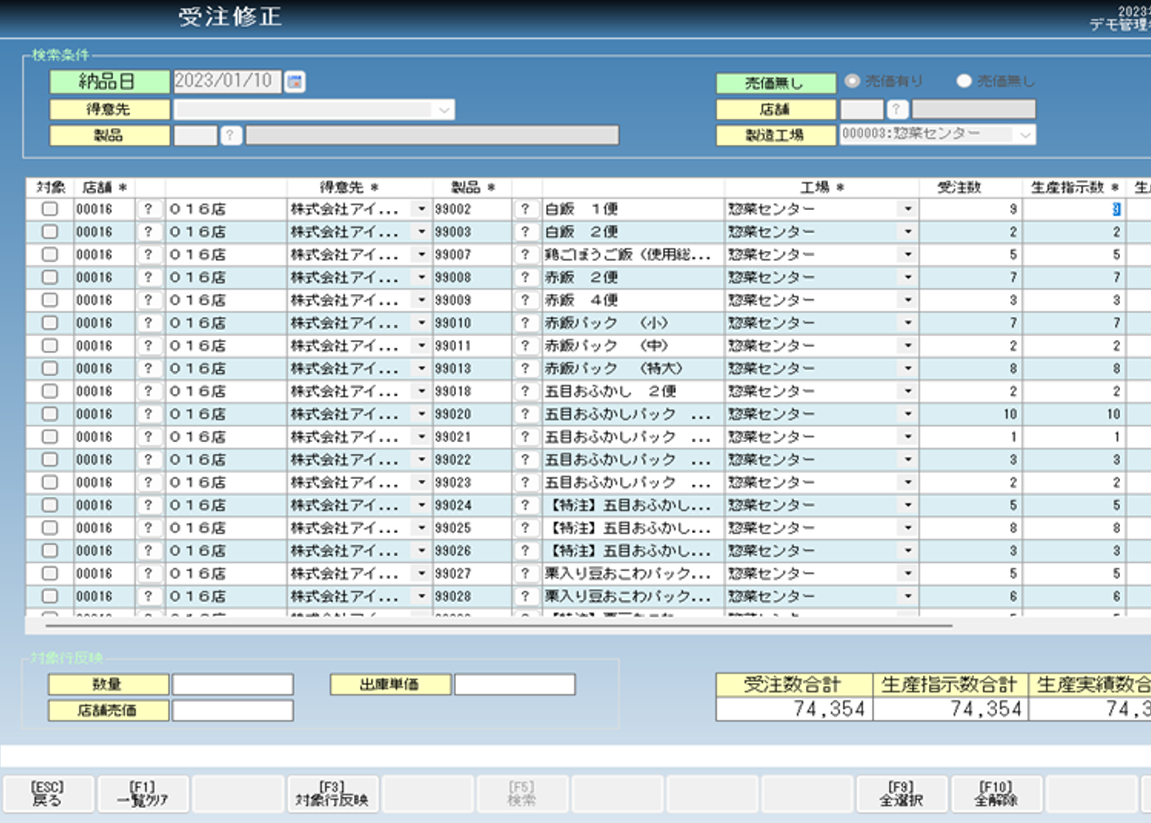1151x823 pixels.
Task: Tick the 対象 checkbox for product 99002
Action: pos(49,209)
